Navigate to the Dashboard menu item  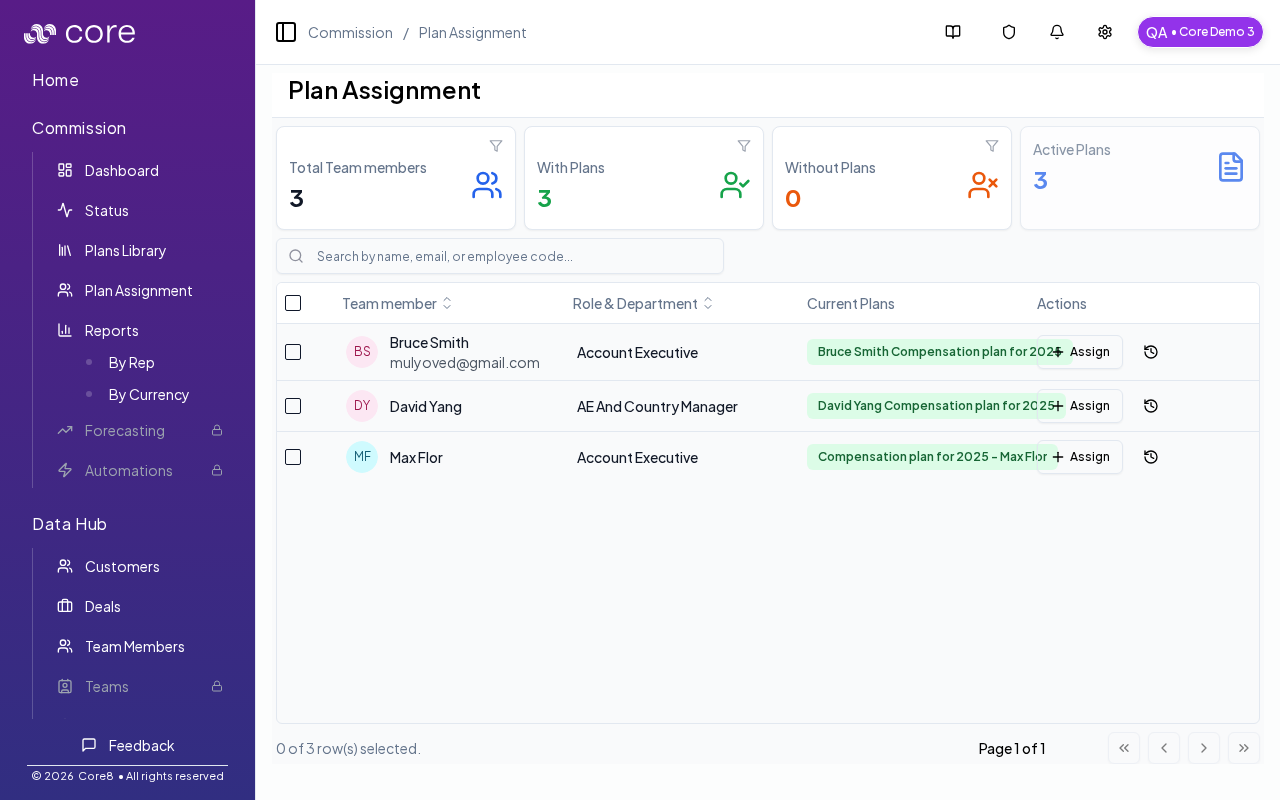(x=122, y=171)
